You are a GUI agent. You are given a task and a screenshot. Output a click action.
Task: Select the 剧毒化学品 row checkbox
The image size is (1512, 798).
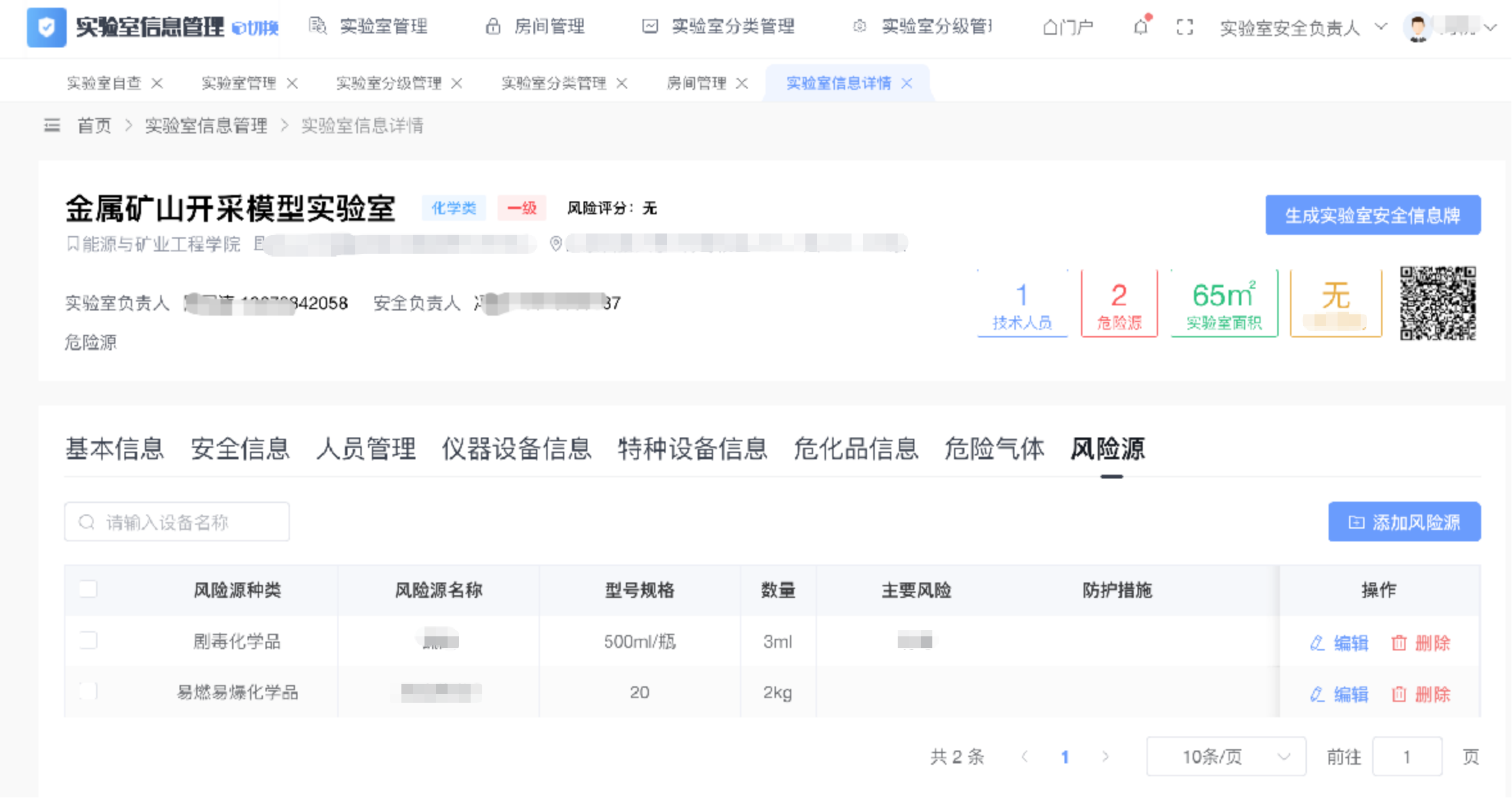click(88, 640)
